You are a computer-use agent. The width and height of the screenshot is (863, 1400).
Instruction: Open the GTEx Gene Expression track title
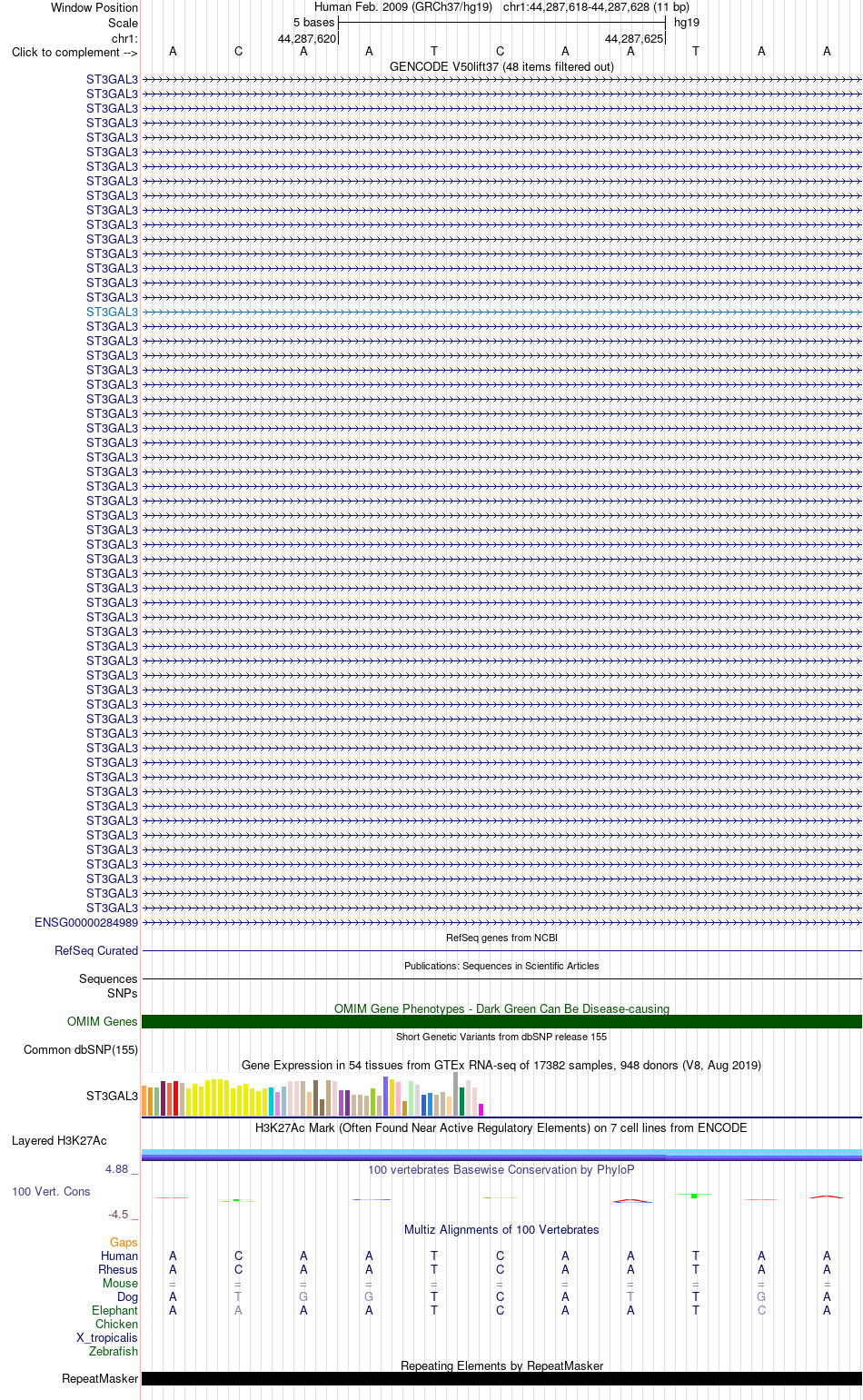(501, 1065)
